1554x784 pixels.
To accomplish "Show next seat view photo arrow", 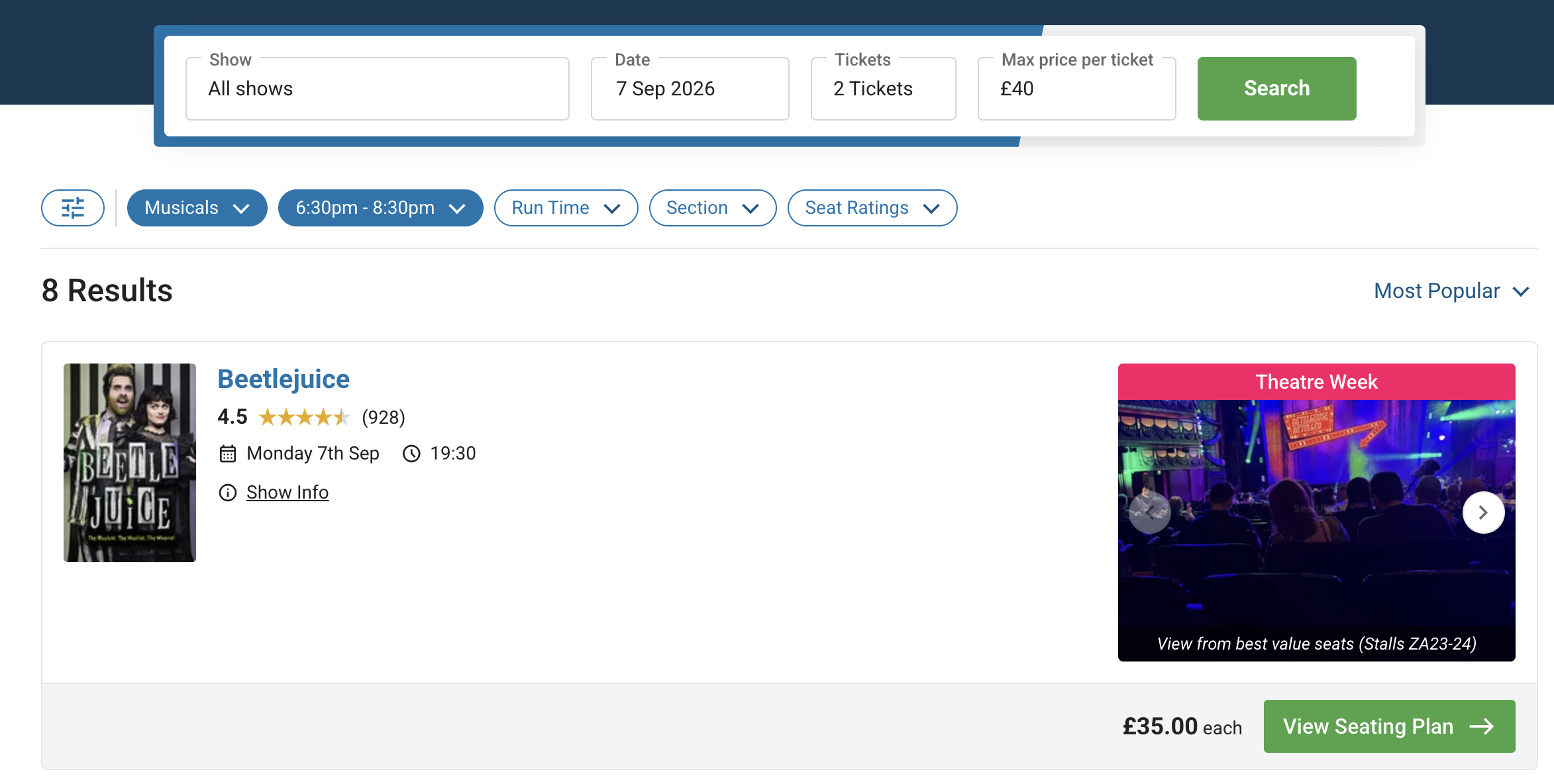I will (1483, 513).
